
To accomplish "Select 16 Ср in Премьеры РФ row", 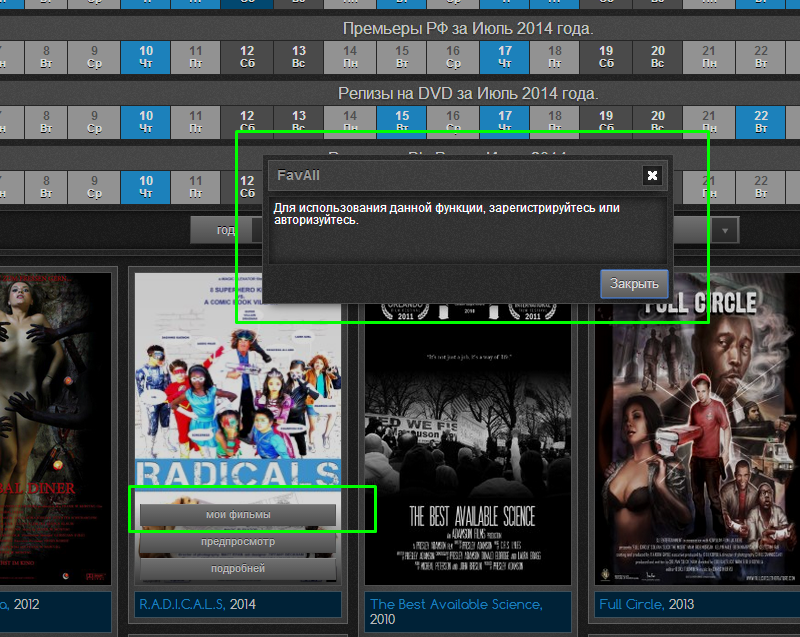I will (453, 57).
